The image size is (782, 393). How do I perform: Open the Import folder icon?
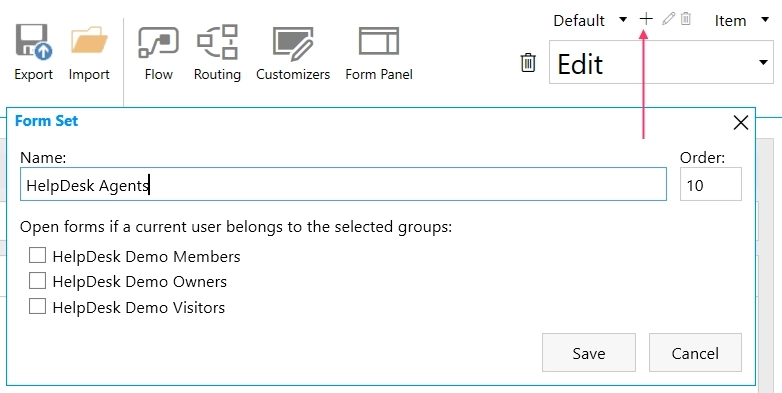(89, 41)
